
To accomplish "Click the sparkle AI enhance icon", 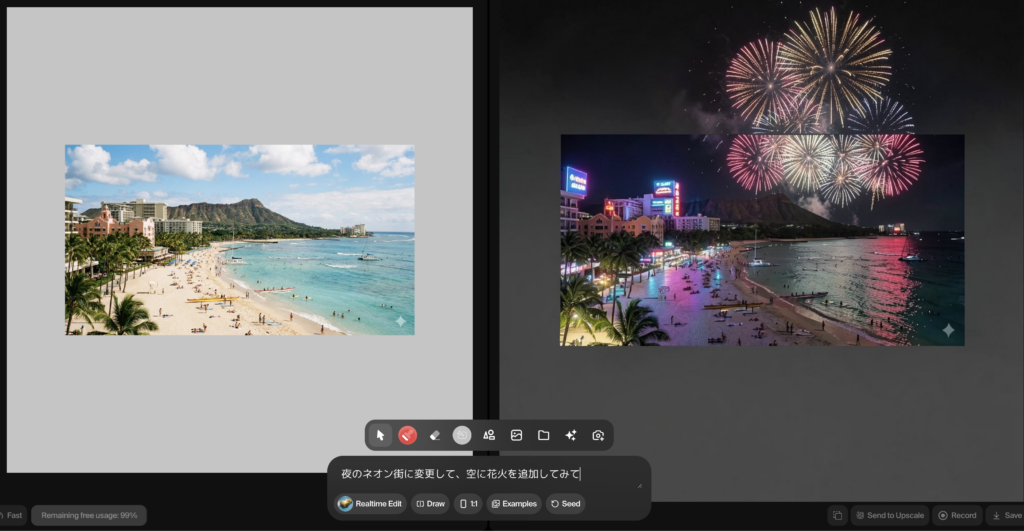I will [571, 435].
